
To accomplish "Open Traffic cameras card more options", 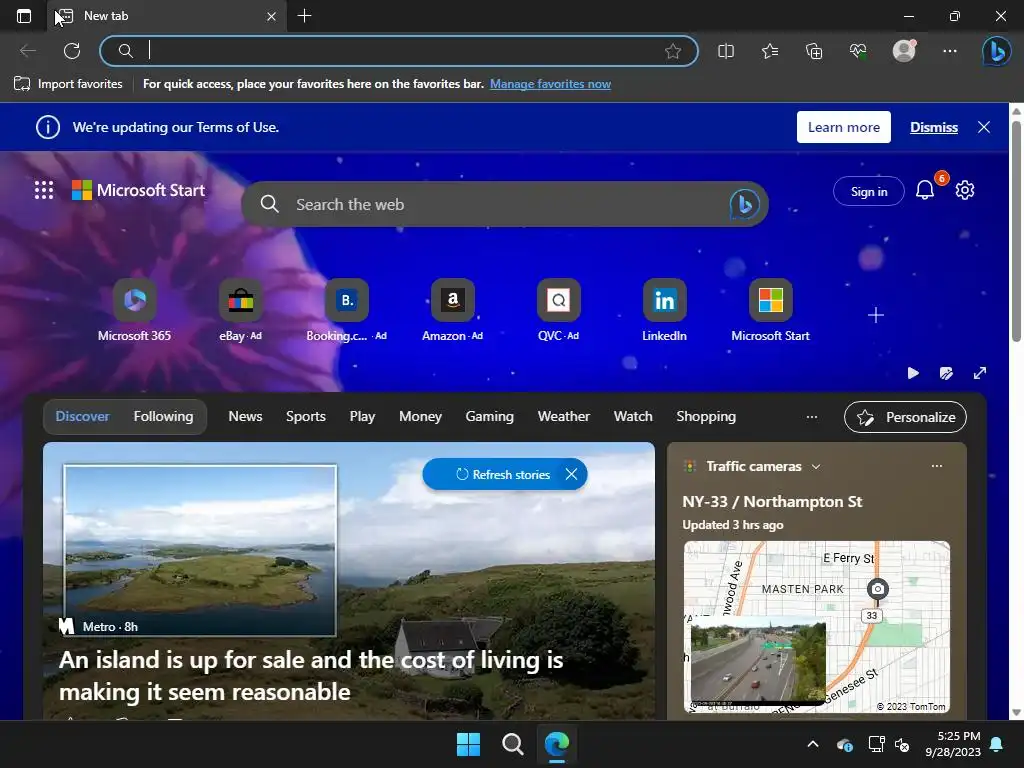I will click(937, 466).
